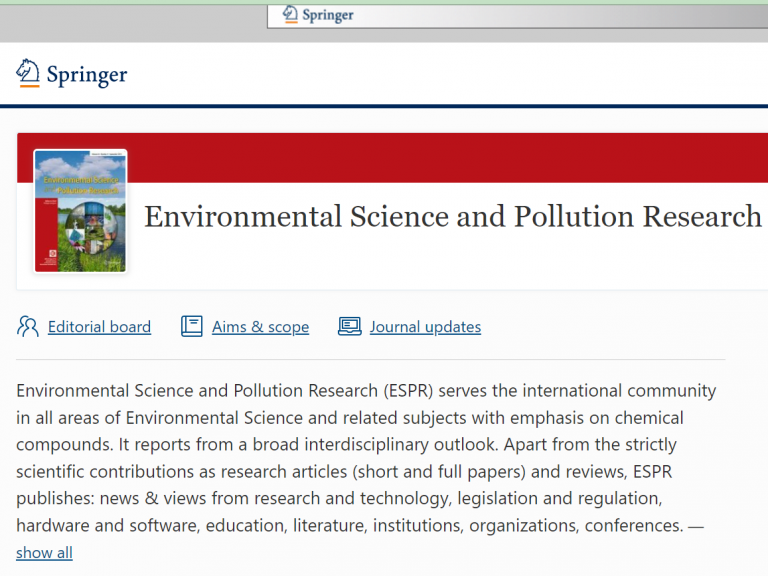Click the paragraph starting 'Environmental Science and Pollution Research (ESPR) serves'
This screenshot has width=768, height=576.
pyautogui.click(x=366, y=471)
